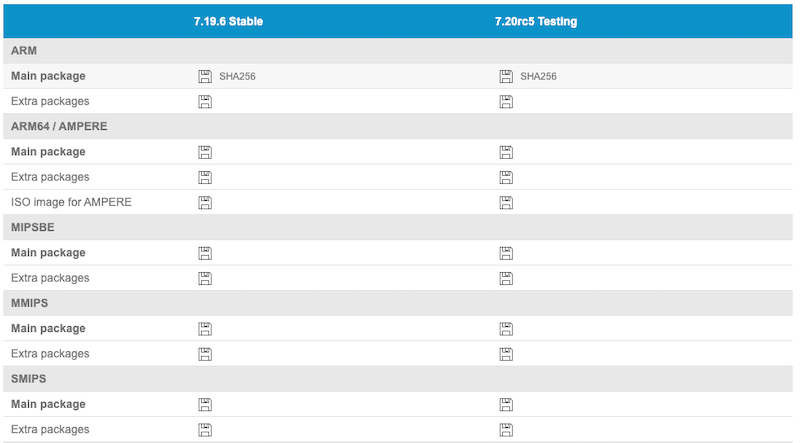Download MIPSBE extra packages for Testing
This screenshot has width=800, height=443.
pos(506,278)
